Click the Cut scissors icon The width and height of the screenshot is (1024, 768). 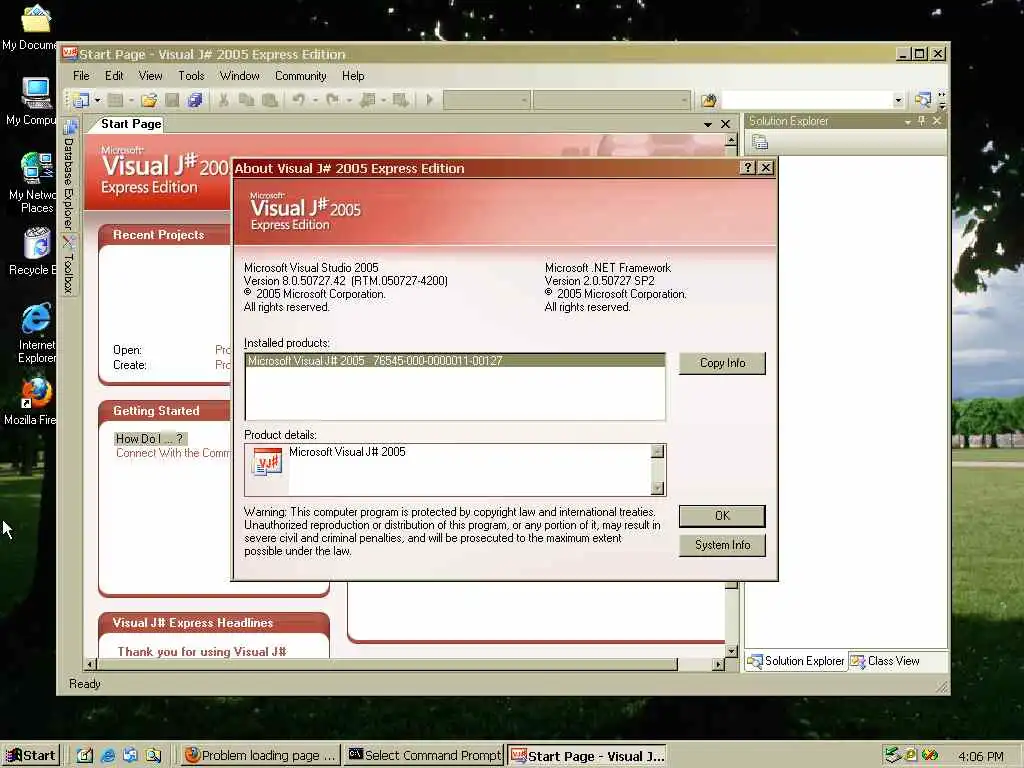click(223, 100)
